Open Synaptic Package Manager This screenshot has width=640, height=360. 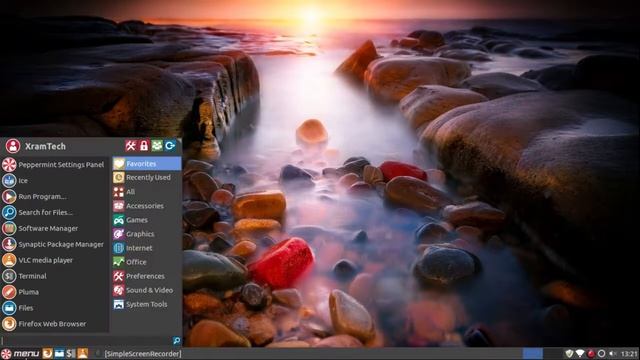54,244
